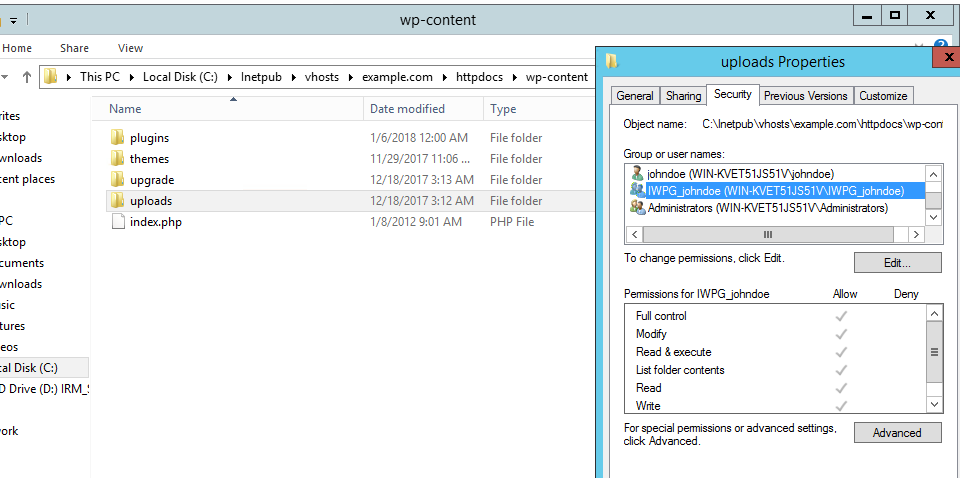This screenshot has height=478, width=960.
Task: Click the Full control Allow checkmark
Action: tap(841, 316)
